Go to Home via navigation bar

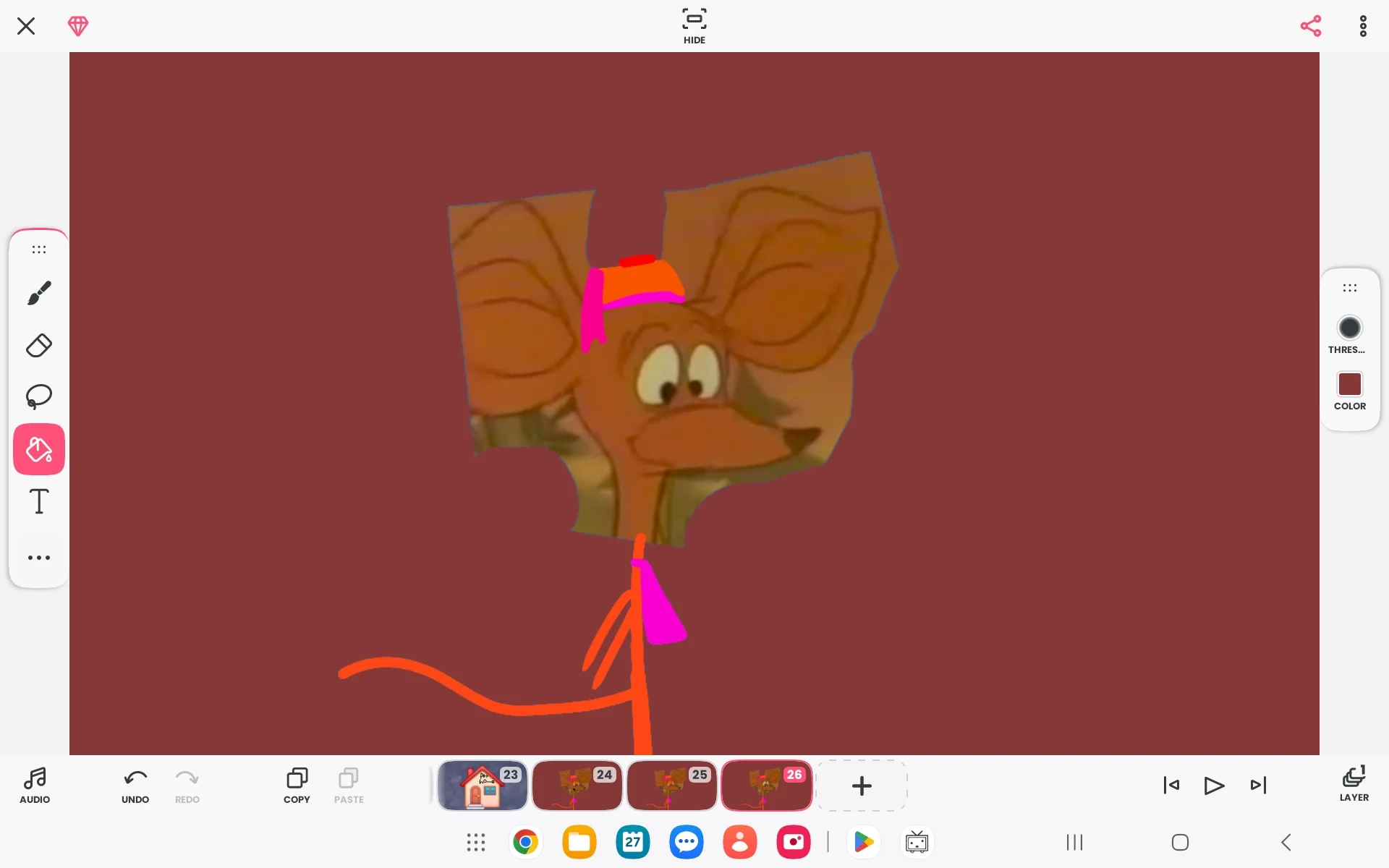click(x=1180, y=842)
